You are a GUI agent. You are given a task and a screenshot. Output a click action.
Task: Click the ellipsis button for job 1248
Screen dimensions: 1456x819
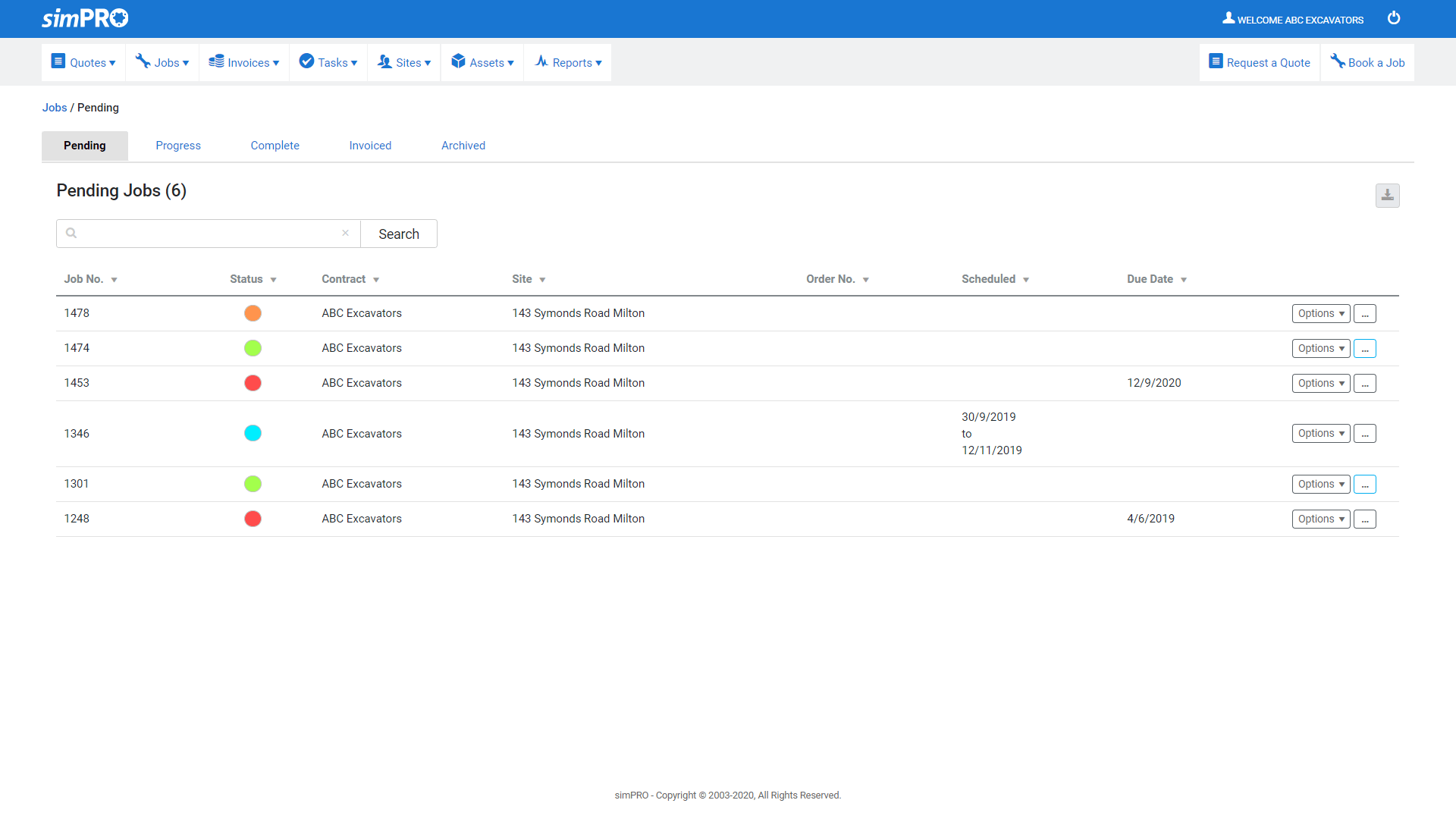click(x=1365, y=519)
